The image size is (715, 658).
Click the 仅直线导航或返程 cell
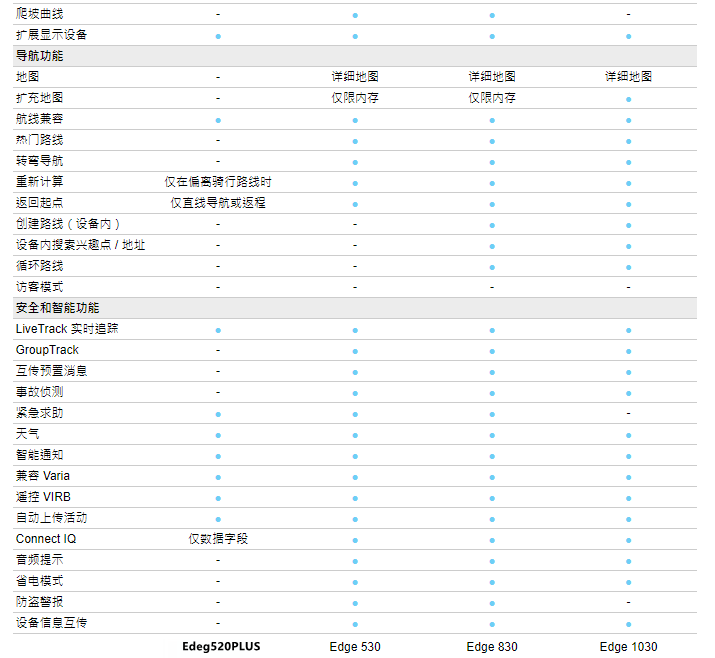tap(218, 203)
